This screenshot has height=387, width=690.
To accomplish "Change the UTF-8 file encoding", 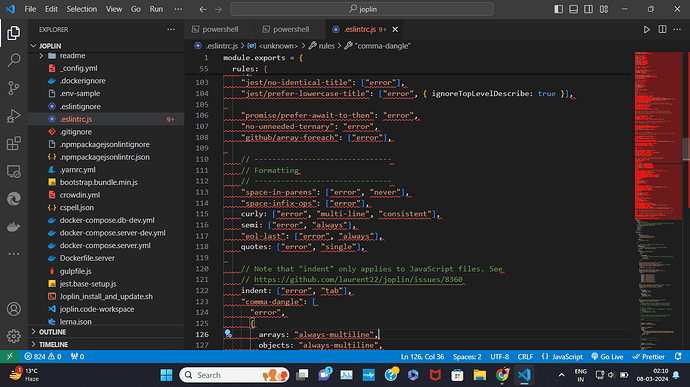I will point(499,357).
